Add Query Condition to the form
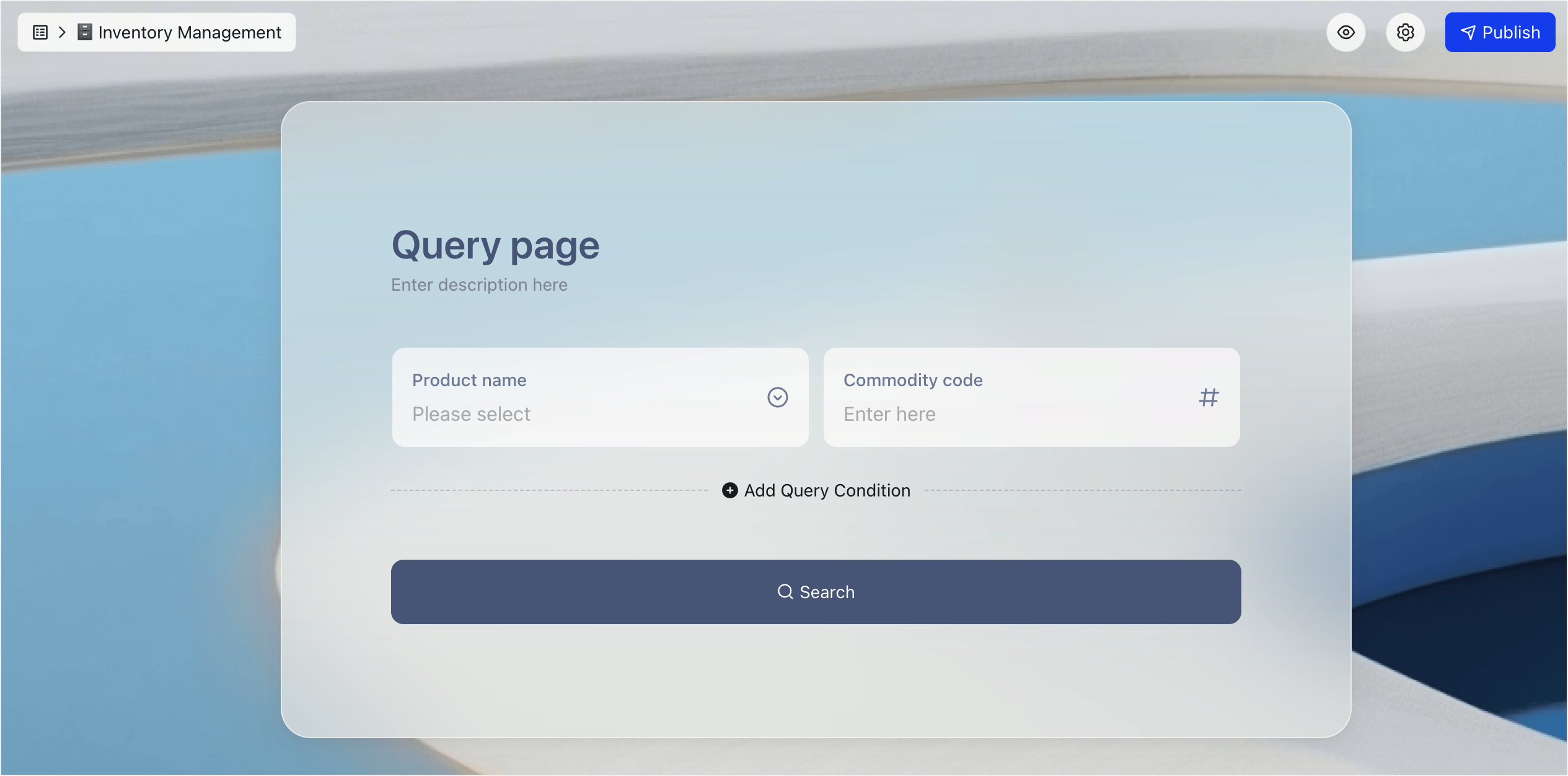Viewport: 1568px width, 776px height. 827,490
